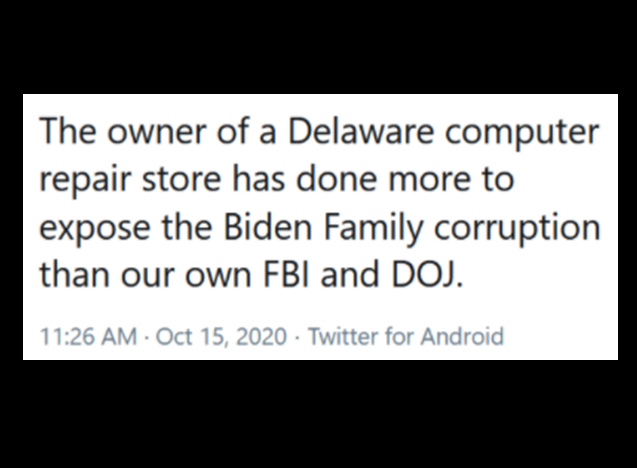The height and width of the screenshot is (468, 637).
Task: Click the "Twitter for Android" source link
Action: click(x=406, y=336)
